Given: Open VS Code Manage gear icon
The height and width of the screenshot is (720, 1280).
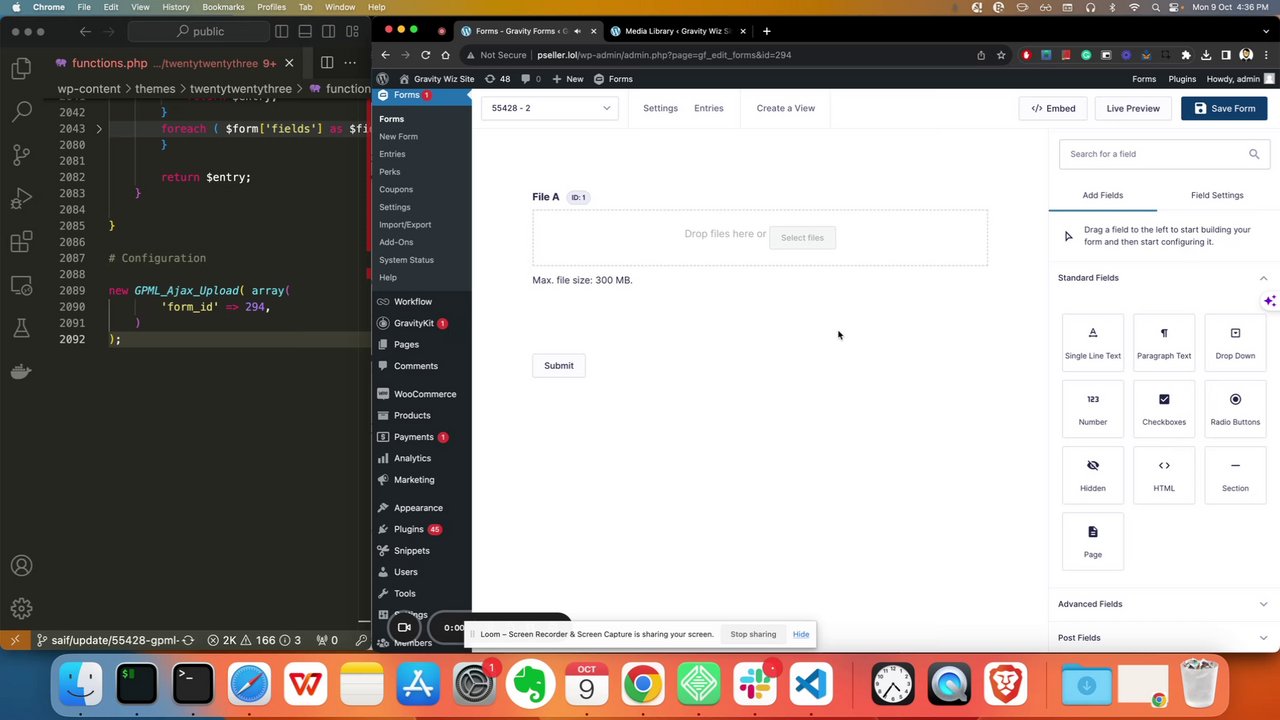Looking at the screenshot, I should pos(21,608).
